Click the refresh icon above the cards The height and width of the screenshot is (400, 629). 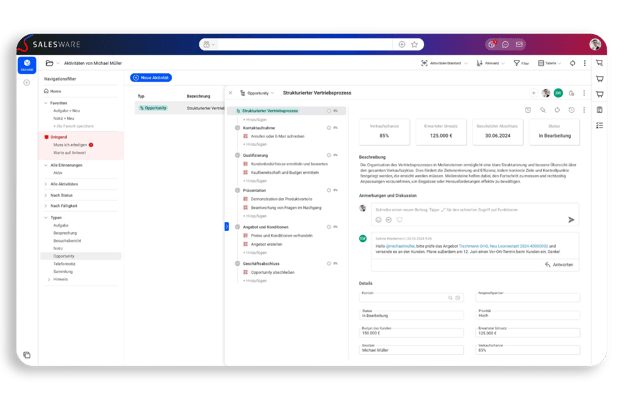[x=557, y=110]
